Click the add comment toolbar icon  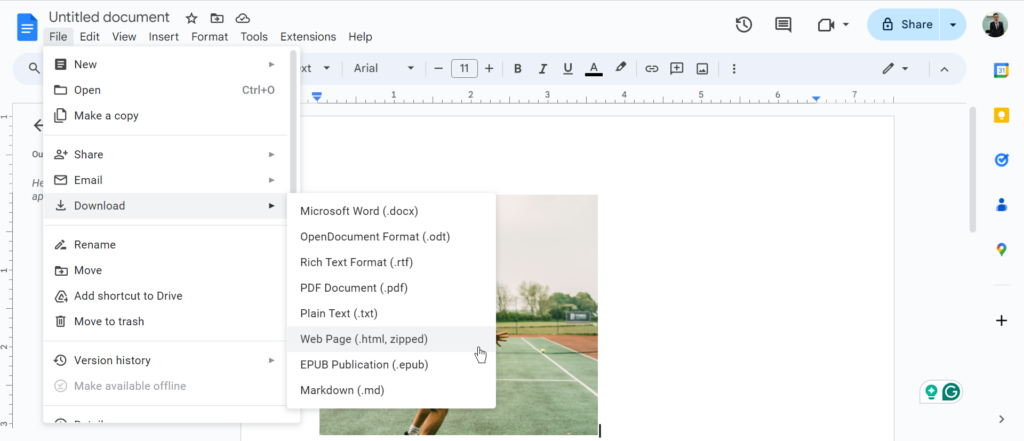[677, 69]
